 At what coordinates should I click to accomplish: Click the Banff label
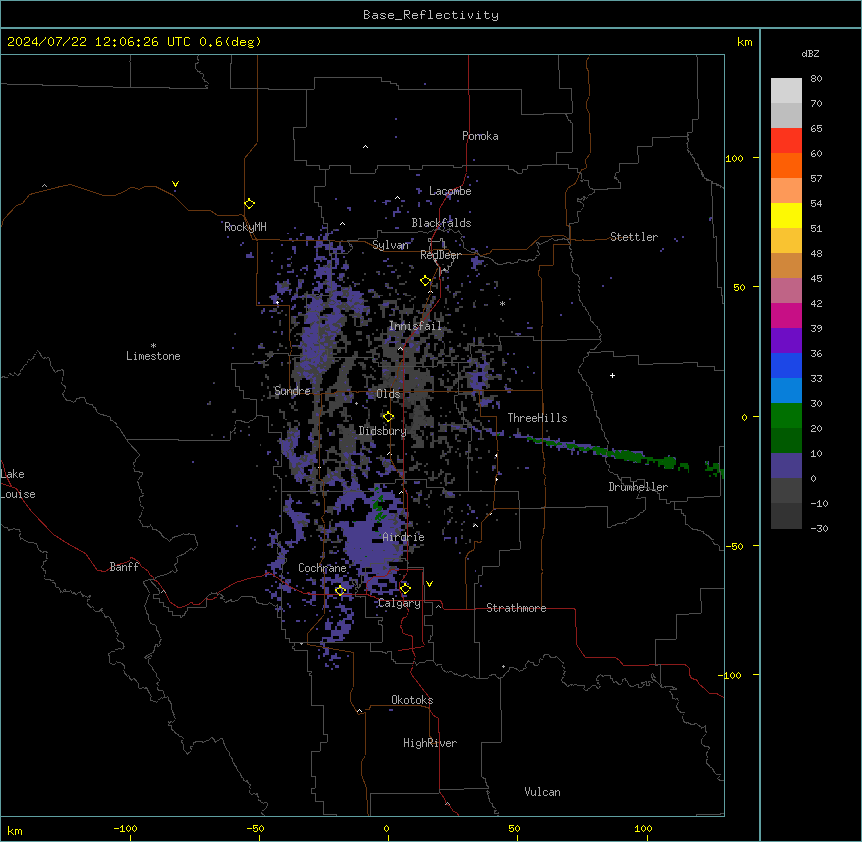pos(124,567)
